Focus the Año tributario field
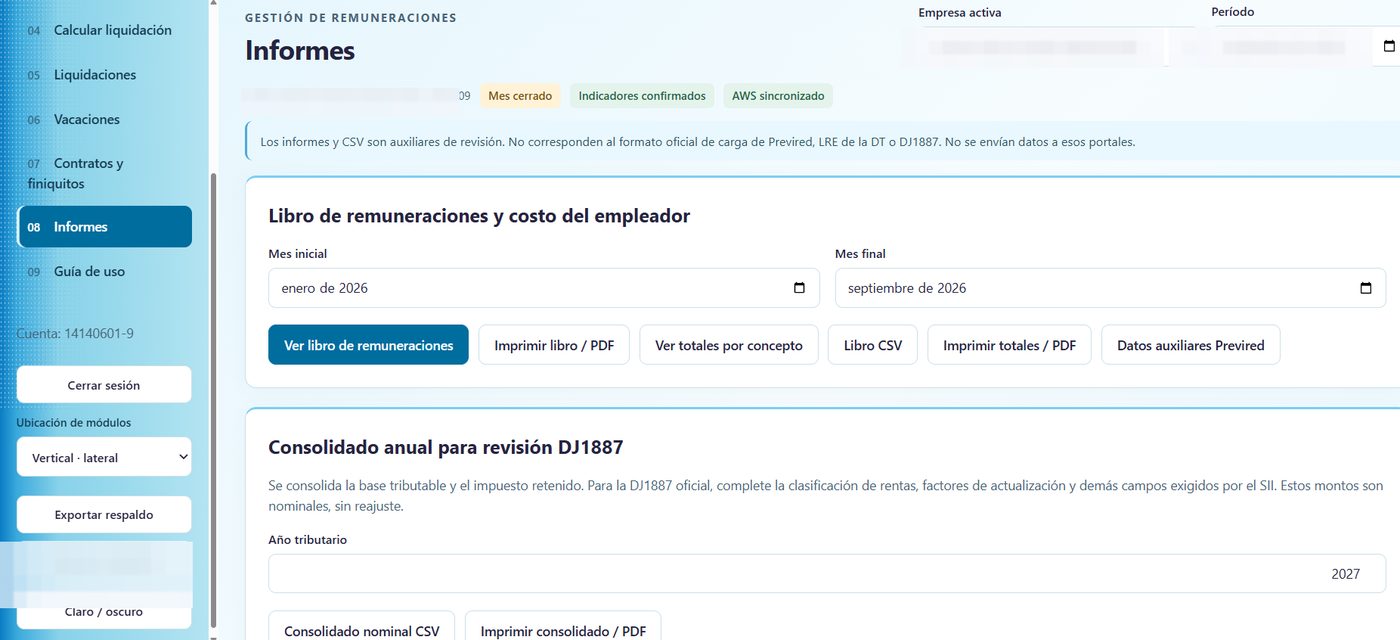This screenshot has width=1400, height=640. click(827, 574)
